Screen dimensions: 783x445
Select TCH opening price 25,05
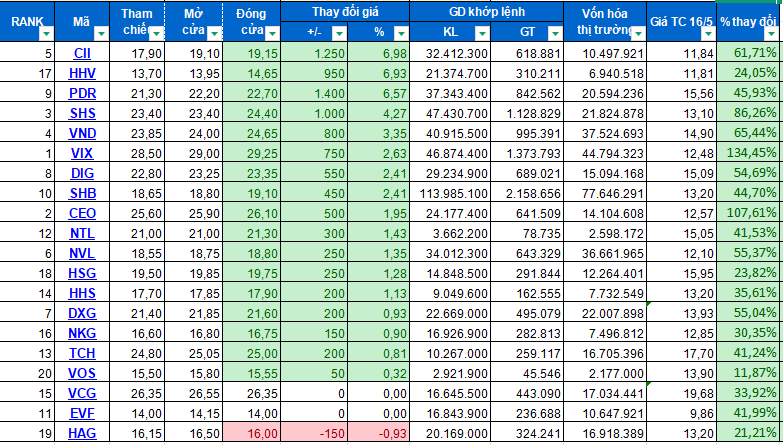(193, 353)
